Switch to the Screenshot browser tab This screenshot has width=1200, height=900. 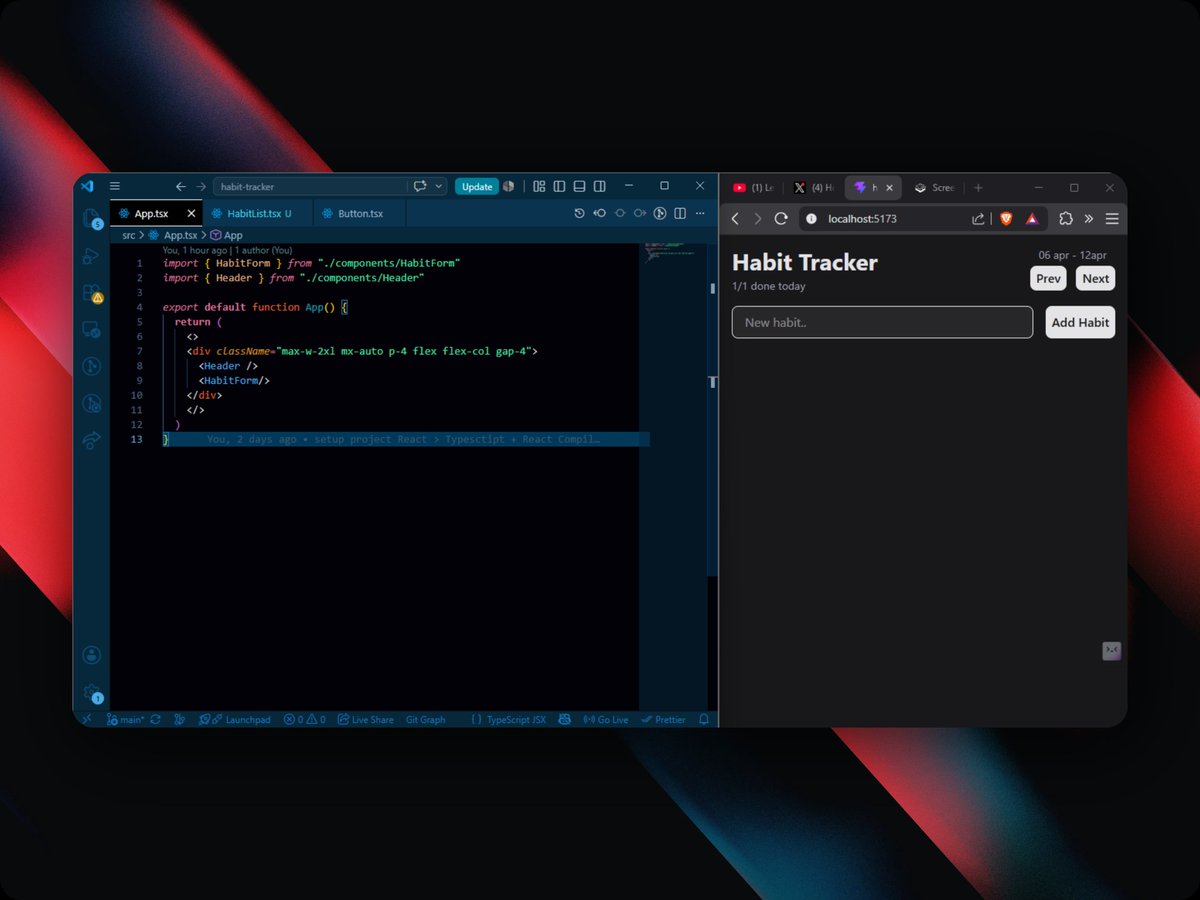pyautogui.click(x=934, y=187)
